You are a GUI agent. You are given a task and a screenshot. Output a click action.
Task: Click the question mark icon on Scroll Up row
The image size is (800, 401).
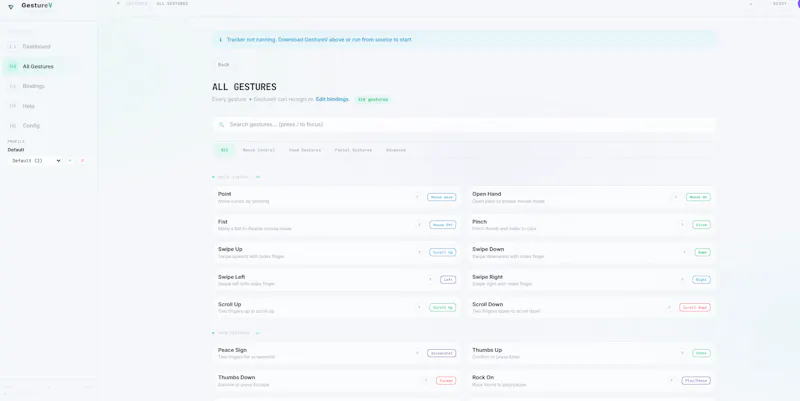coord(419,307)
